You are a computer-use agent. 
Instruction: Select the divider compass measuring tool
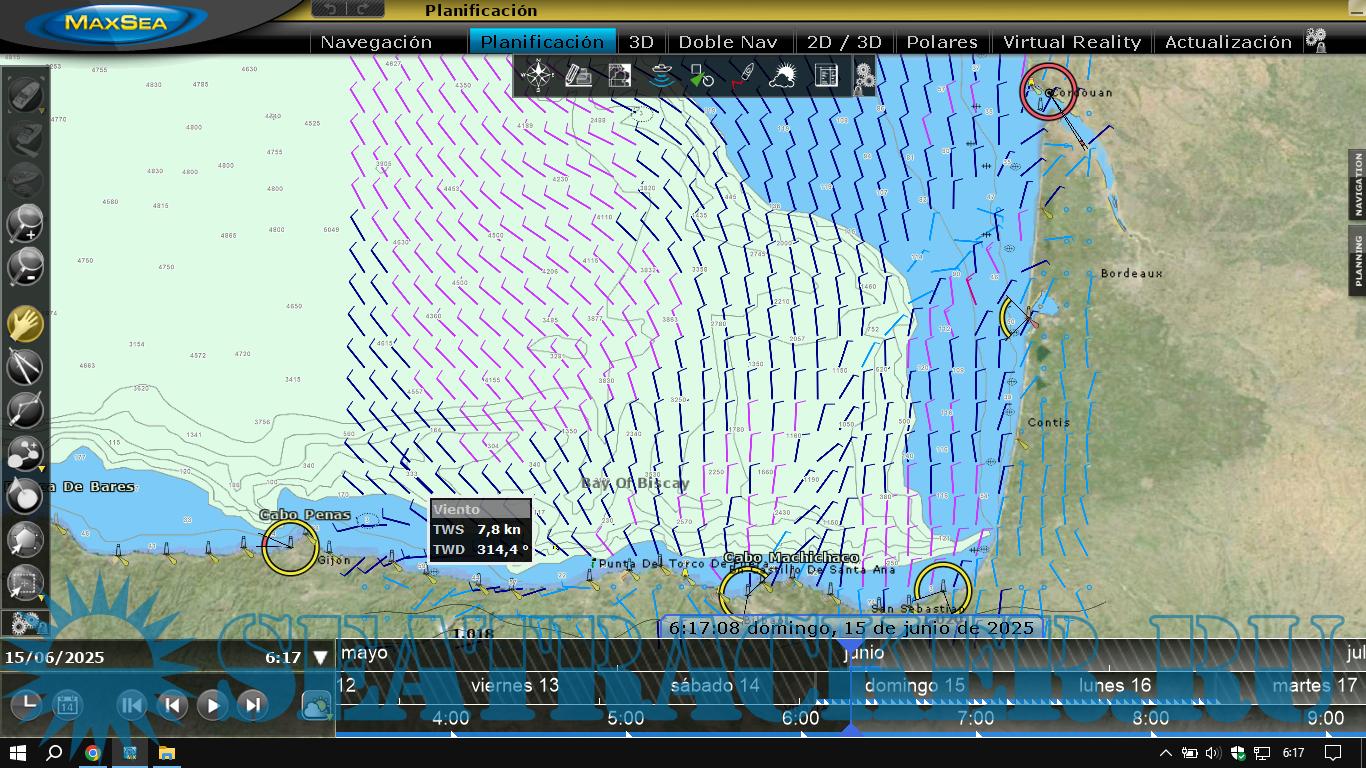(25, 367)
